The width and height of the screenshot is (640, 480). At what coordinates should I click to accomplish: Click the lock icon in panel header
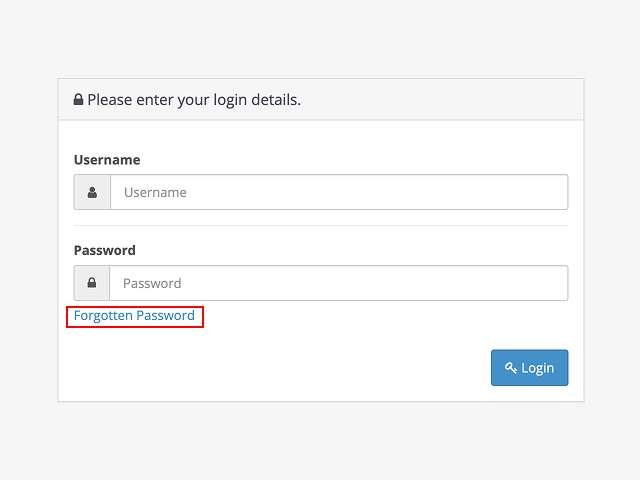pos(78,100)
